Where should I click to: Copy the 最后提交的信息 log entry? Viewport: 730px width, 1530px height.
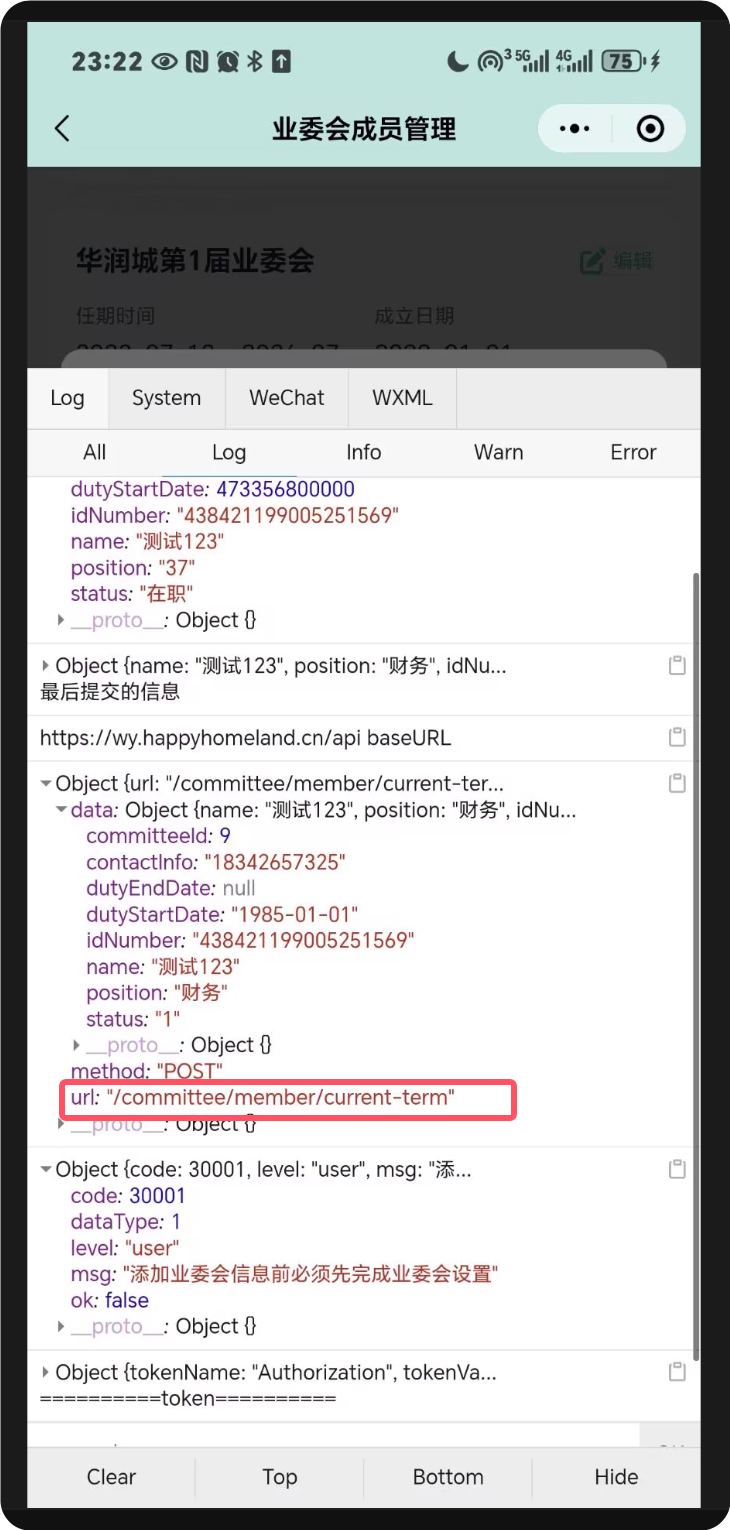pyautogui.click(x=677, y=666)
